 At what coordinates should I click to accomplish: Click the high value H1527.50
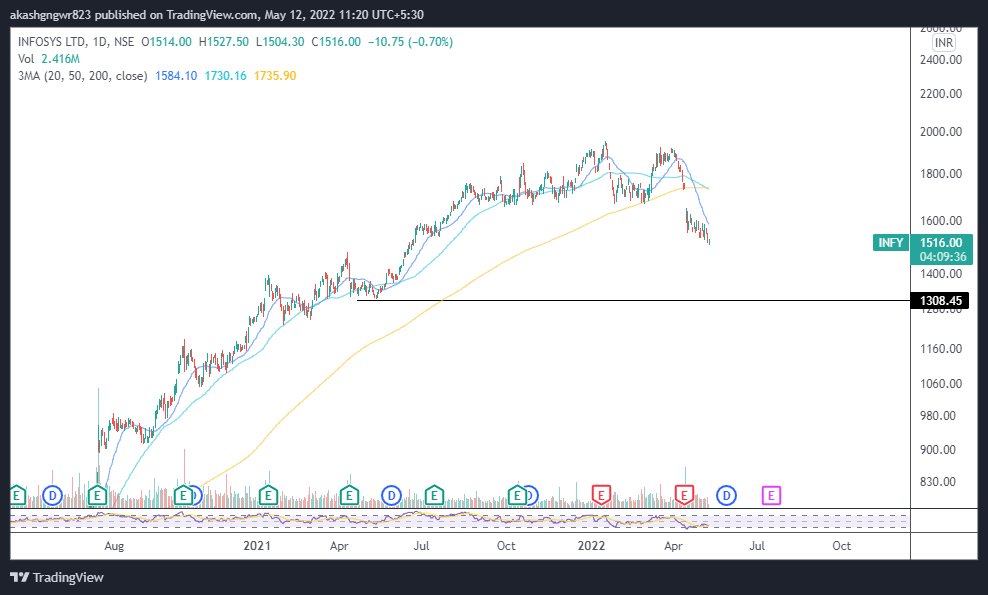(224, 42)
